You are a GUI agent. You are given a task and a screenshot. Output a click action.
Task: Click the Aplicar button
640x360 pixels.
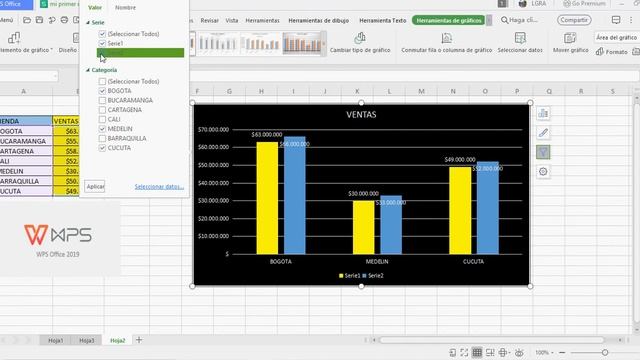point(95,187)
